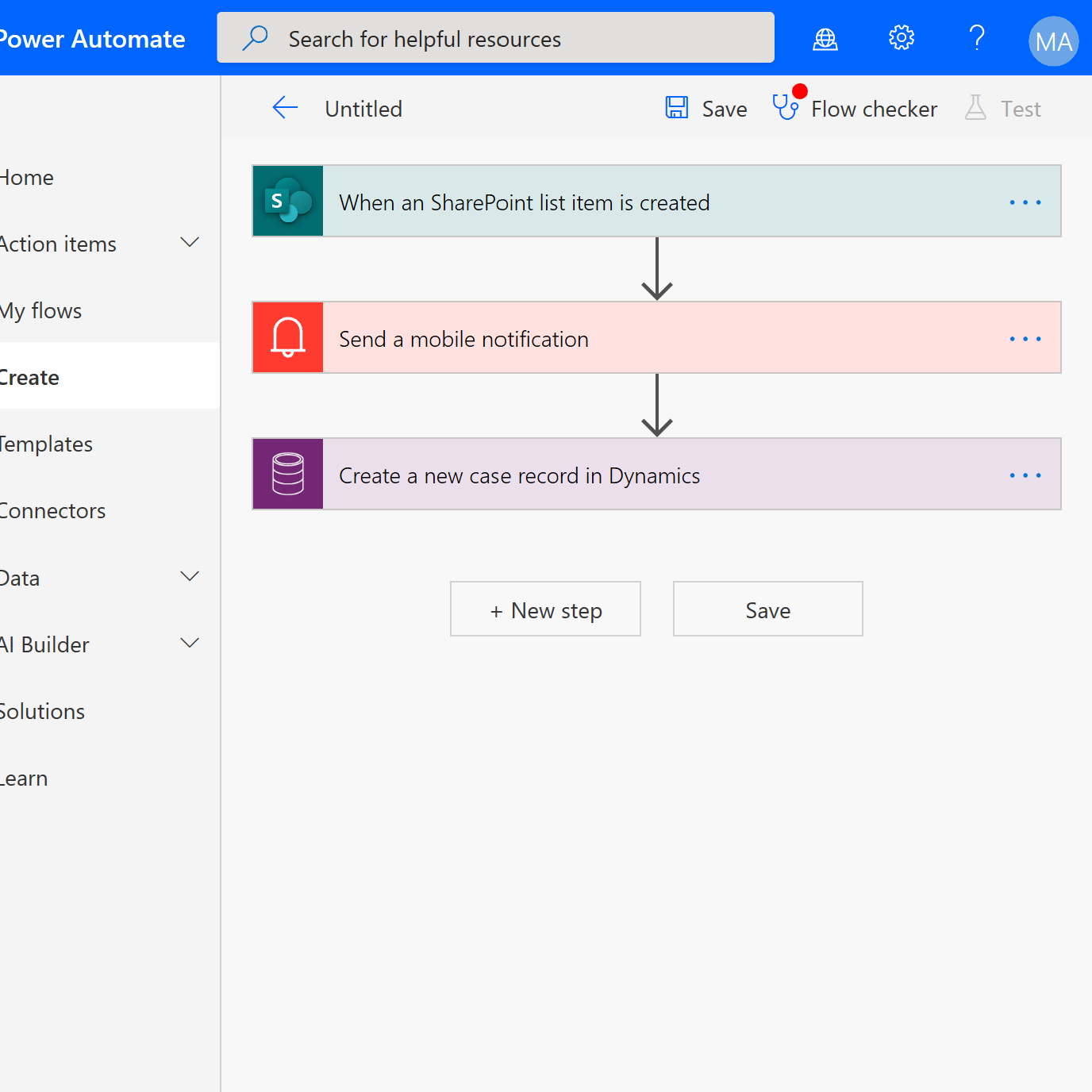Viewport: 1092px width, 1092px height.
Task: Click the Untitled flow name
Action: (363, 109)
